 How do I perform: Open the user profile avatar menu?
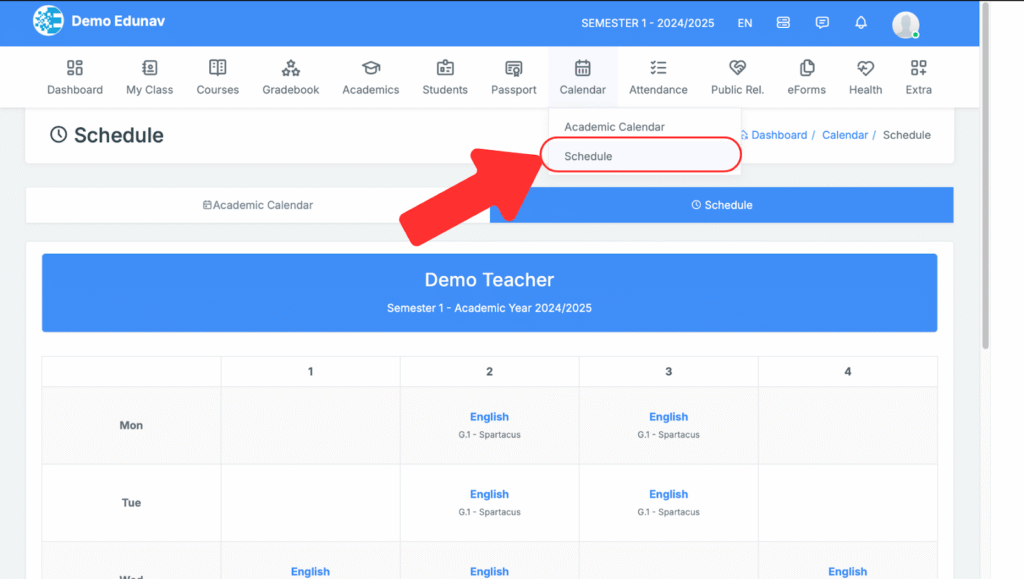pos(906,24)
